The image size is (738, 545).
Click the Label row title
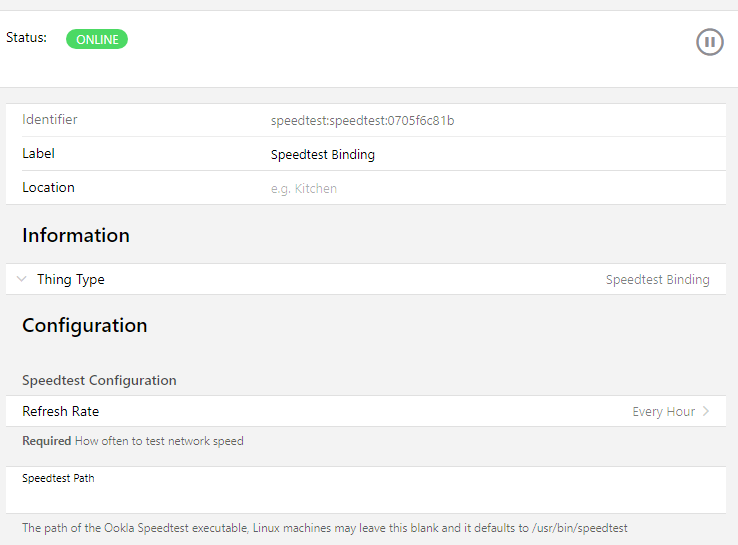[x=39, y=154]
